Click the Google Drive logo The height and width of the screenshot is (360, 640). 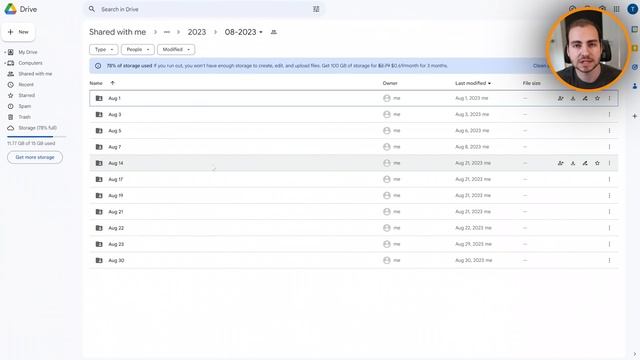[x=10, y=9]
